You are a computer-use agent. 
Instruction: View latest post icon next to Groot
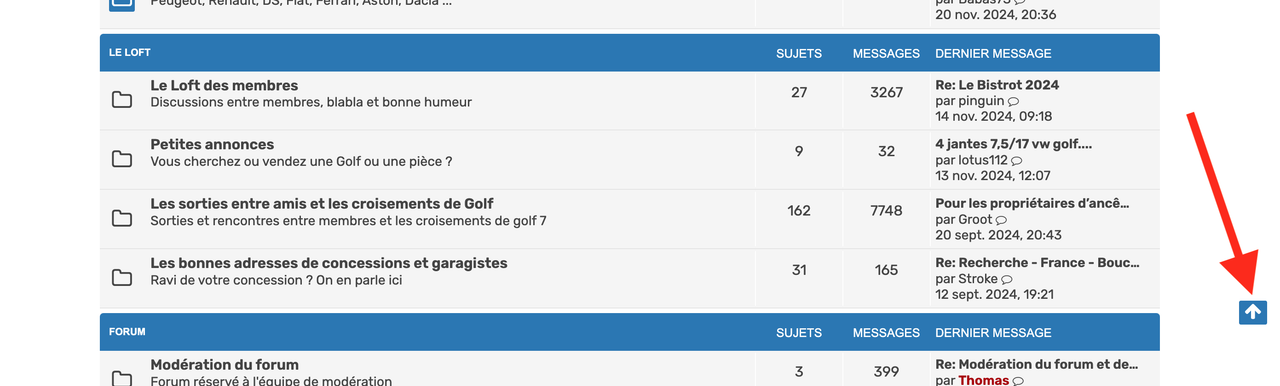pyautogui.click(x=1001, y=220)
